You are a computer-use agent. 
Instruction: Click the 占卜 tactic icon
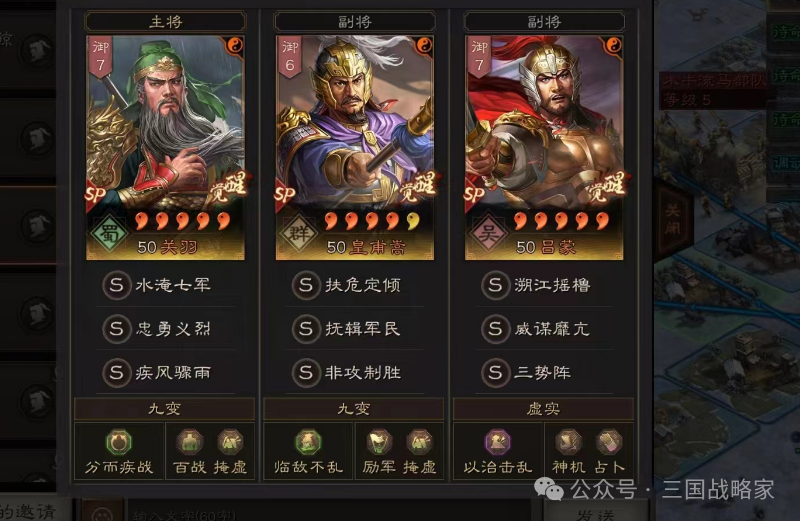click(609, 442)
